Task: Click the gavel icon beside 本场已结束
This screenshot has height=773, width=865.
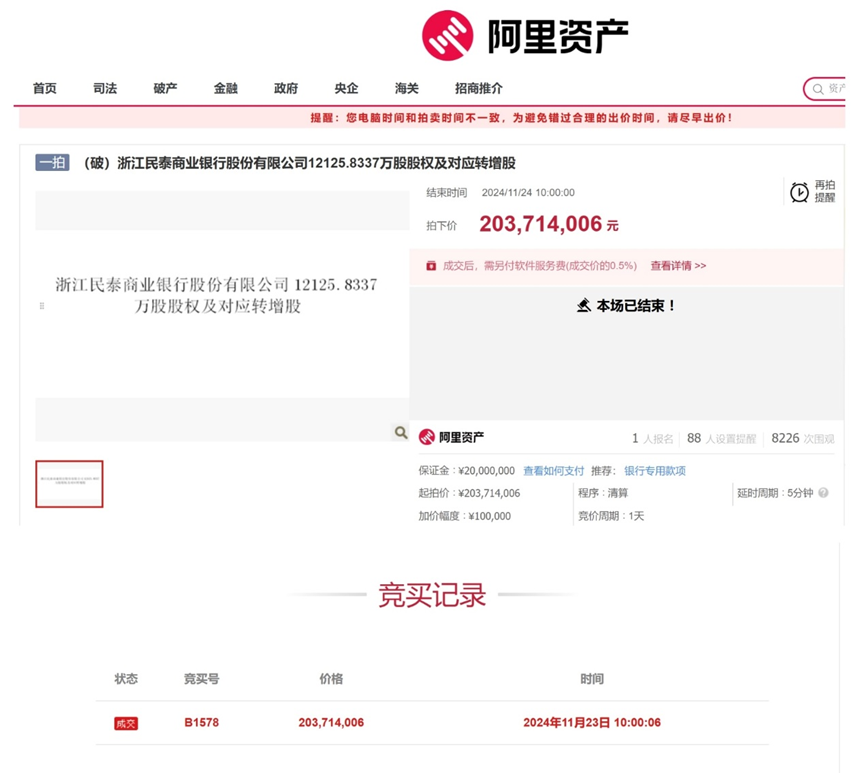Action: 584,305
